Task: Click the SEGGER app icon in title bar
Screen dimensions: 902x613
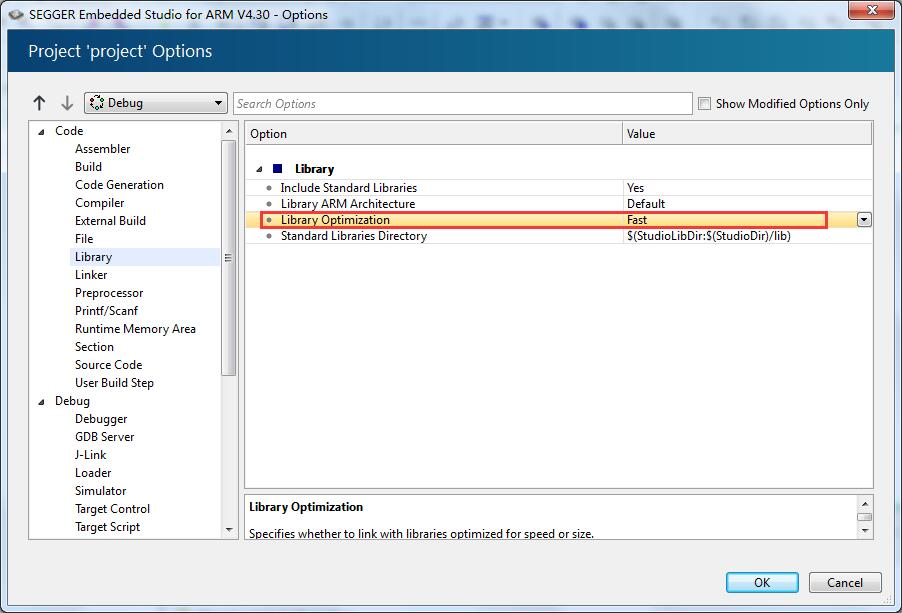Action: tap(16, 14)
